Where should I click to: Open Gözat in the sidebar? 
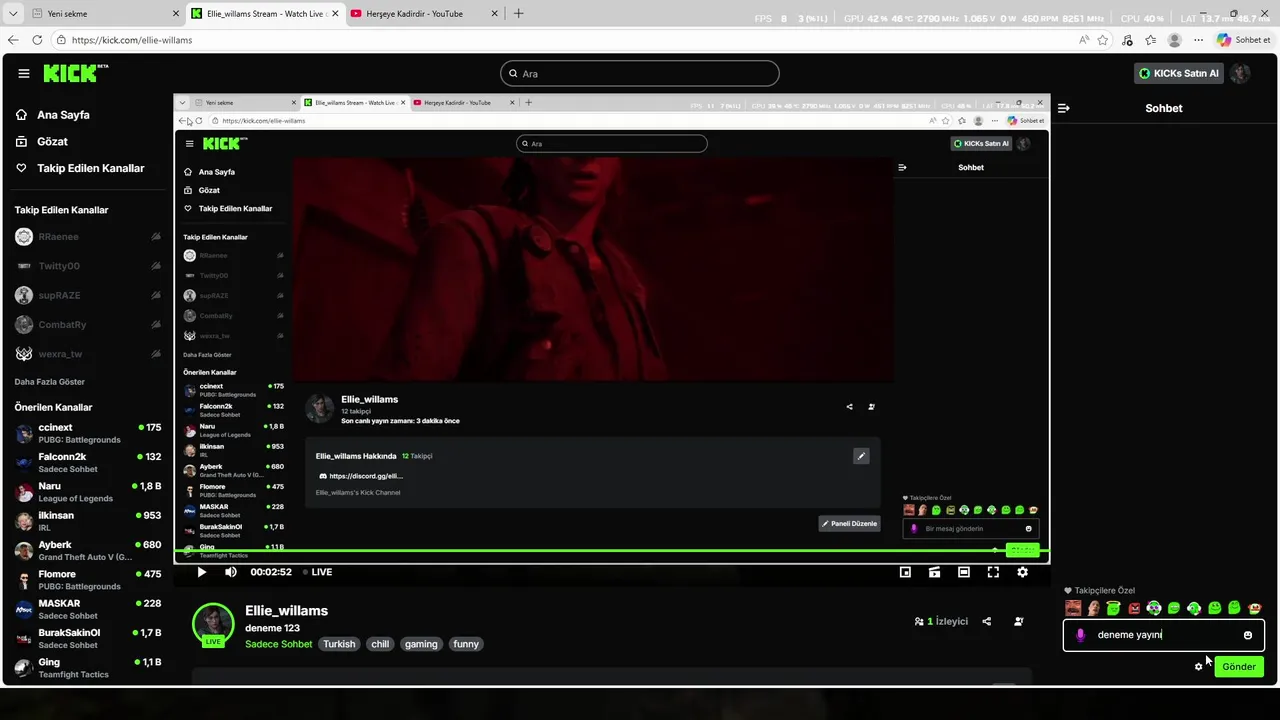click(x=52, y=142)
